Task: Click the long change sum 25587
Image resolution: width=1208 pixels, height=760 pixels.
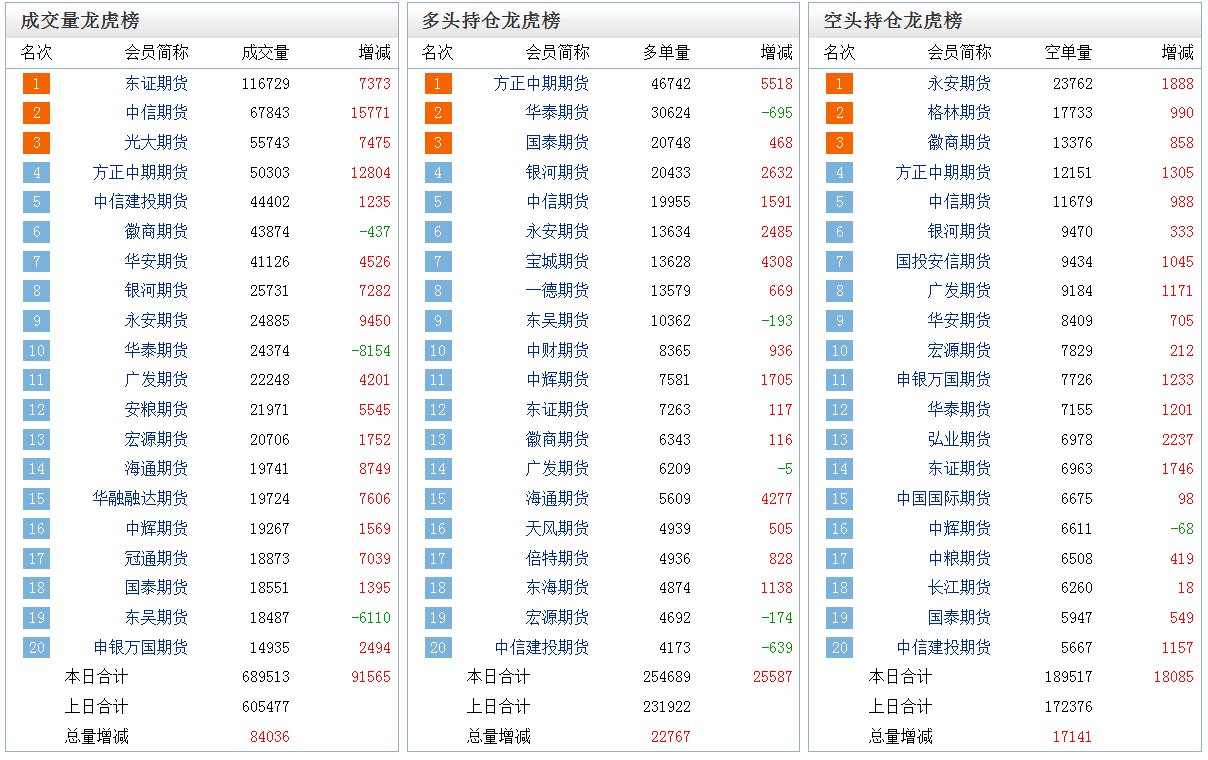Action: 773,677
